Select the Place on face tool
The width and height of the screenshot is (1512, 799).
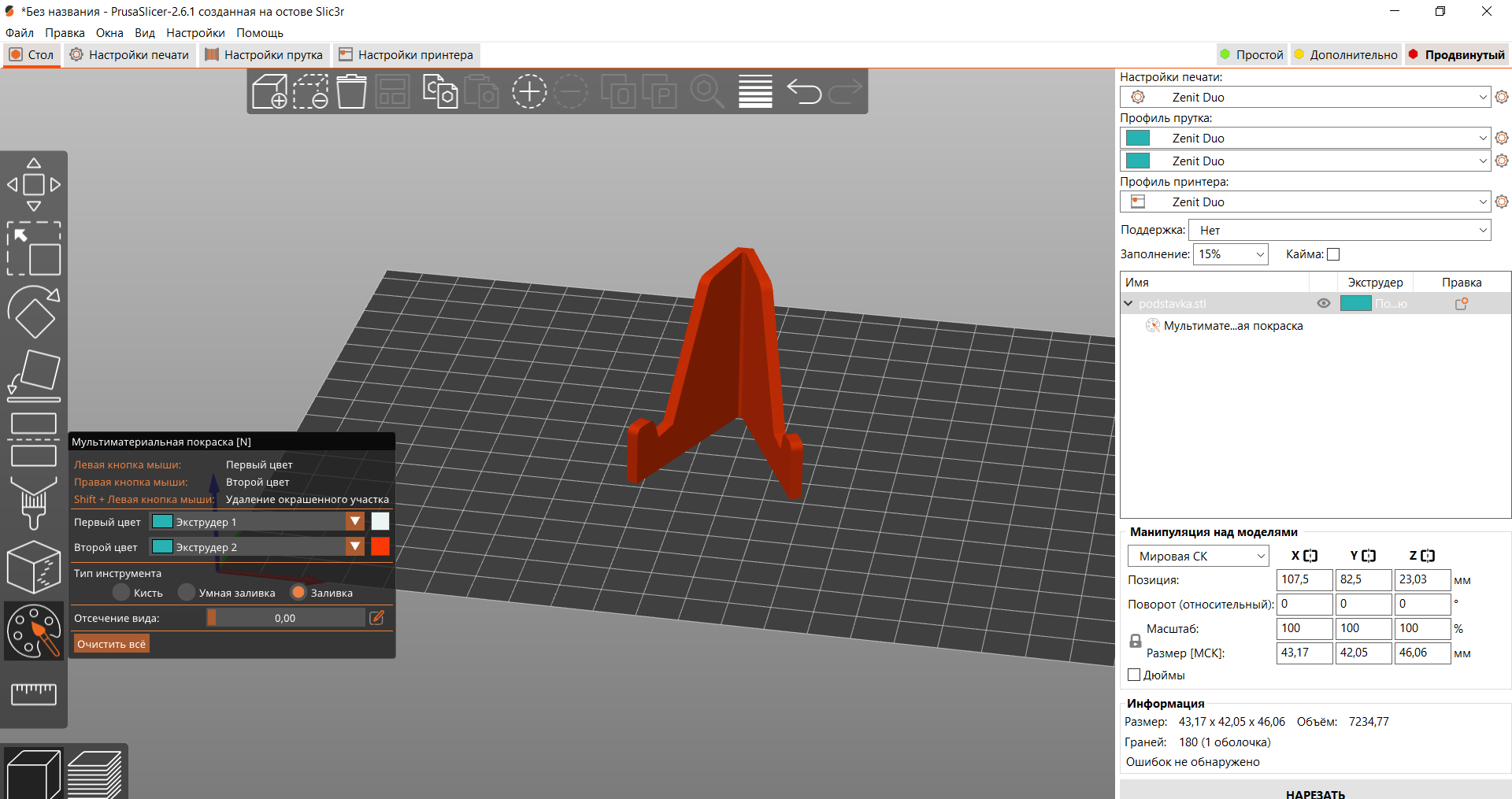click(34, 376)
